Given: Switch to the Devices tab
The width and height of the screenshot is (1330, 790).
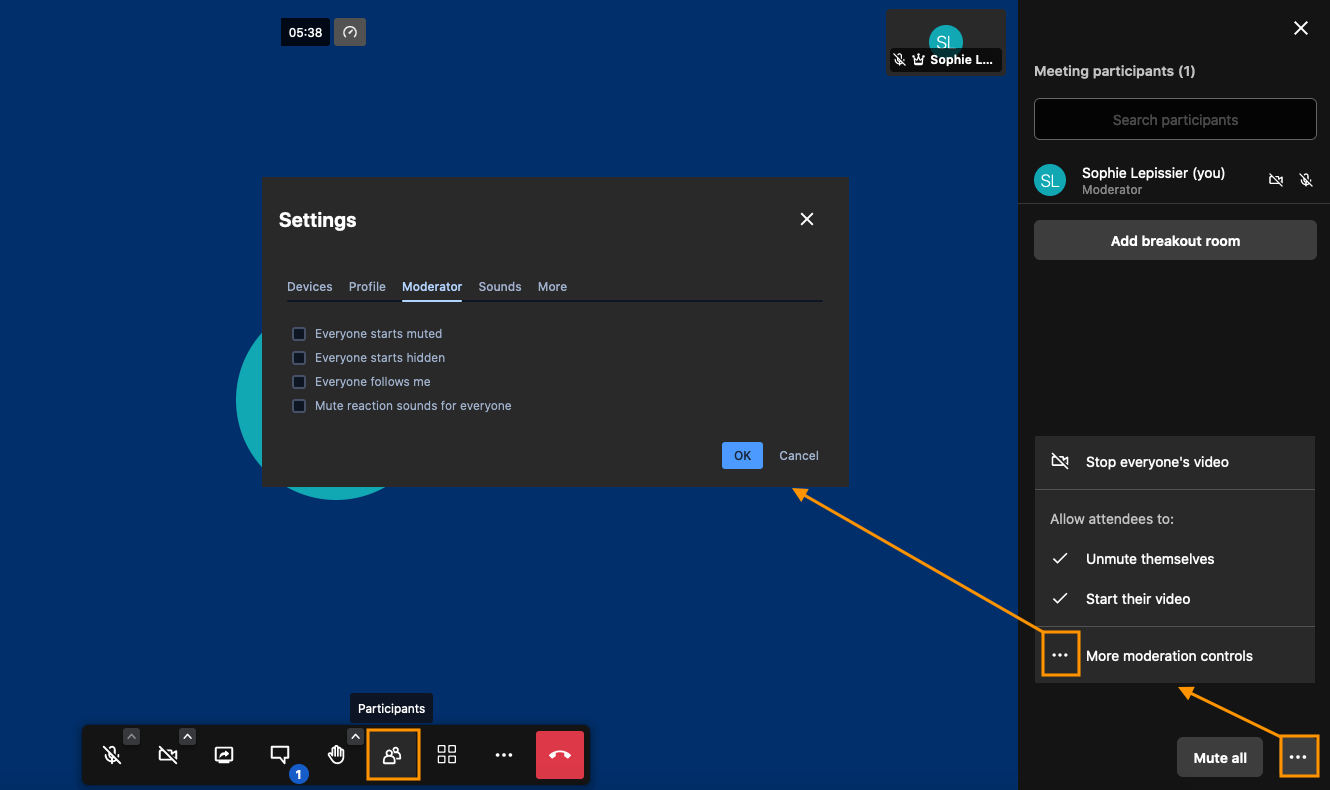Looking at the screenshot, I should (309, 287).
